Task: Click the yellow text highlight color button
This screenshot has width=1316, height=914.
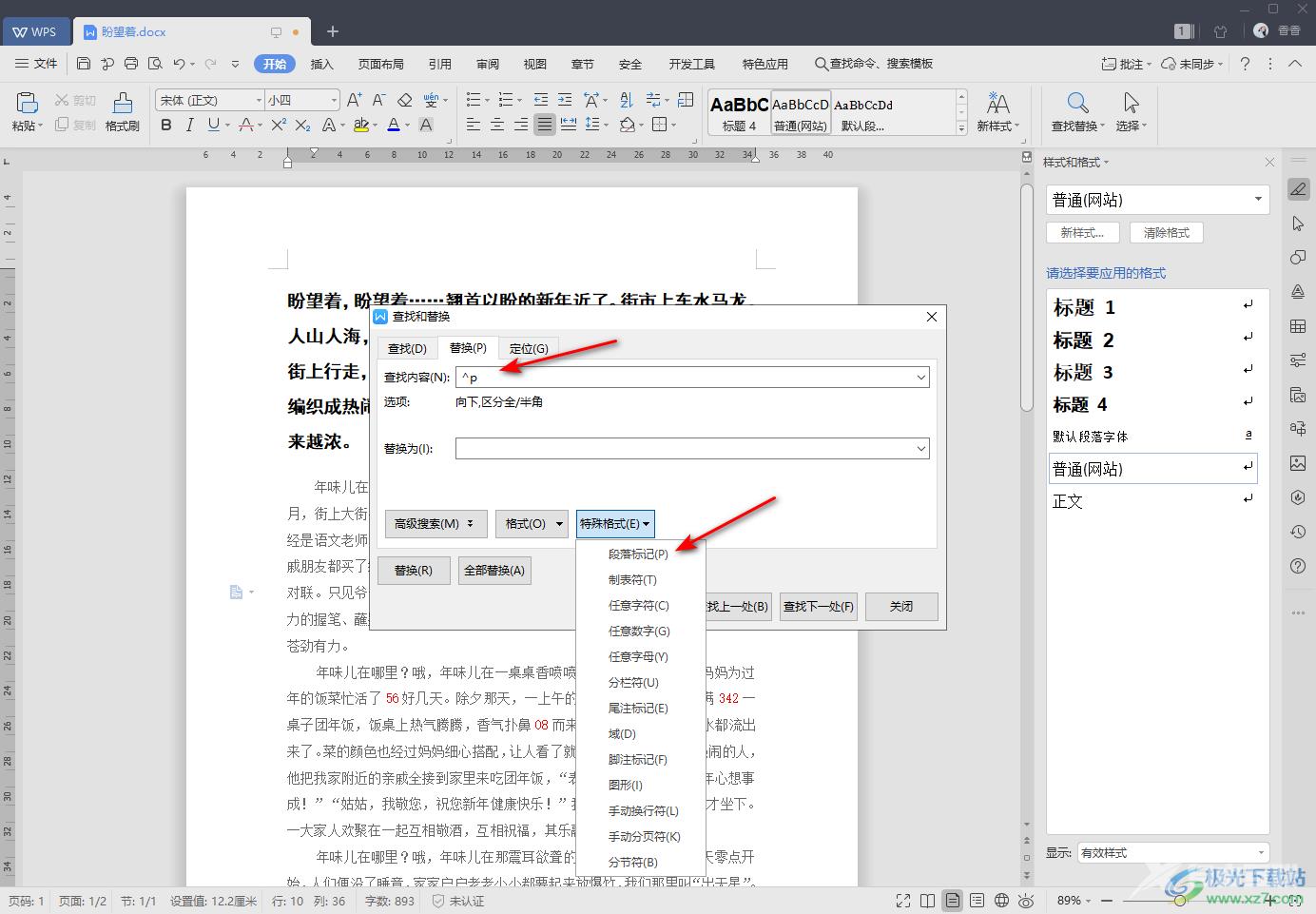Action: [x=359, y=125]
